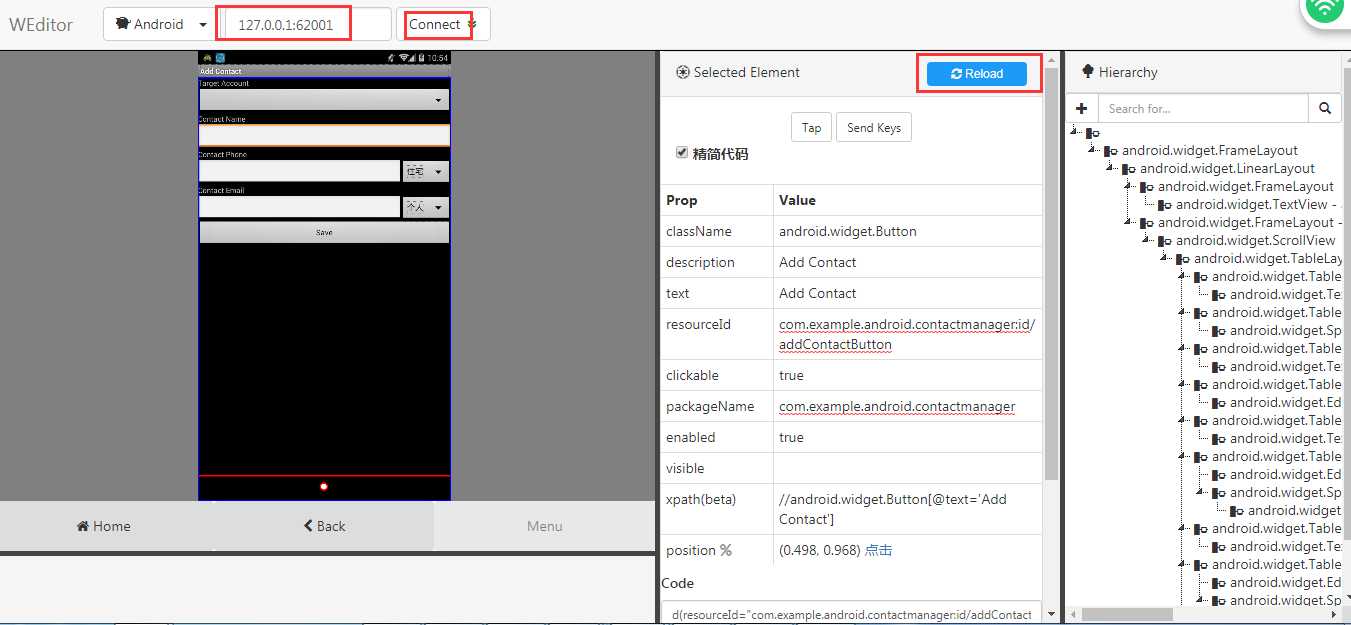Click the node icon of android.widget.ScrollView
1351x625 pixels.
pyautogui.click(x=1165, y=241)
